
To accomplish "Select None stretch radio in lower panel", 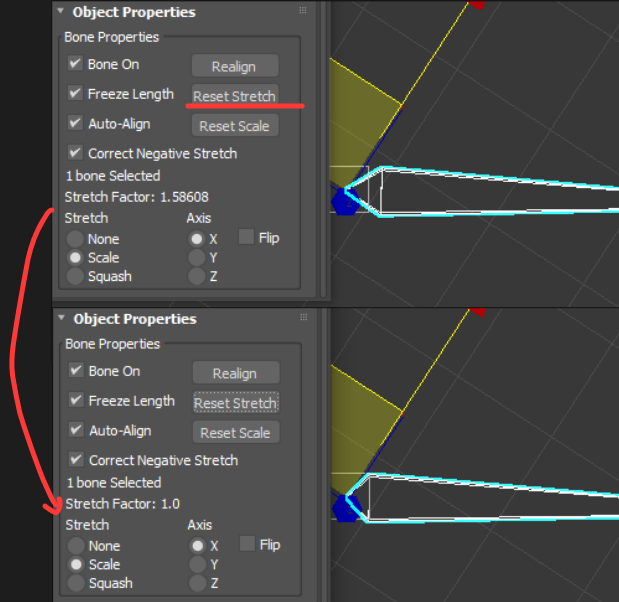I will [x=76, y=546].
